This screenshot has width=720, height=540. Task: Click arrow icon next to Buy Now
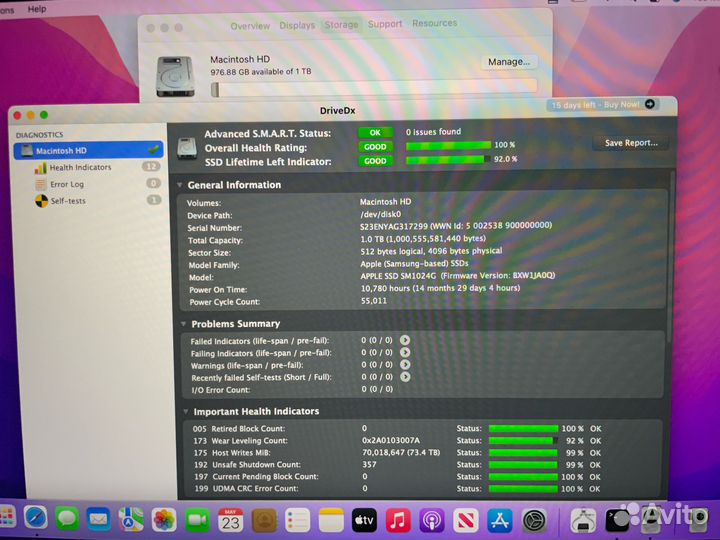click(650, 104)
